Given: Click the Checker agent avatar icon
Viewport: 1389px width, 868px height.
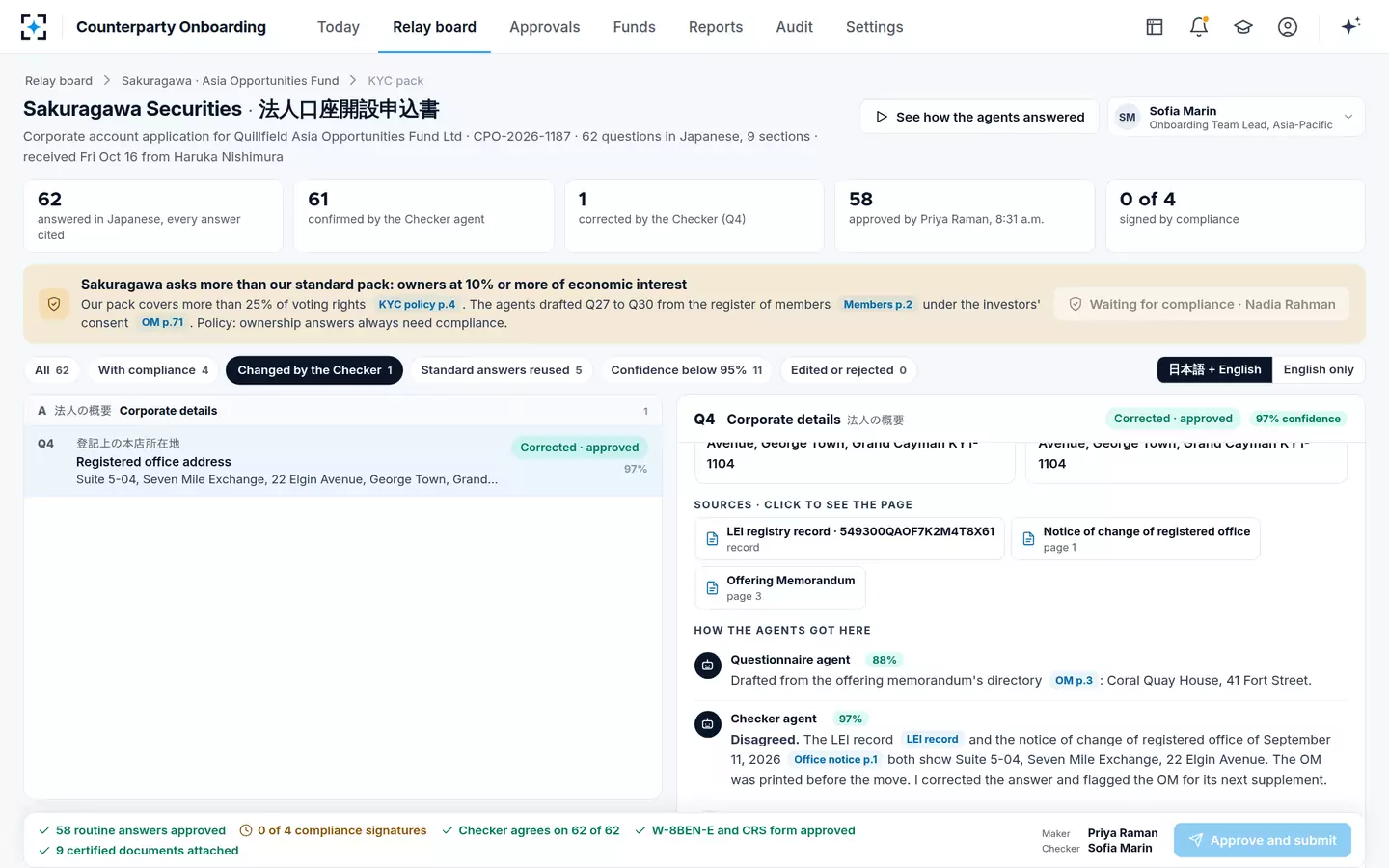Looking at the screenshot, I should tap(708, 724).
